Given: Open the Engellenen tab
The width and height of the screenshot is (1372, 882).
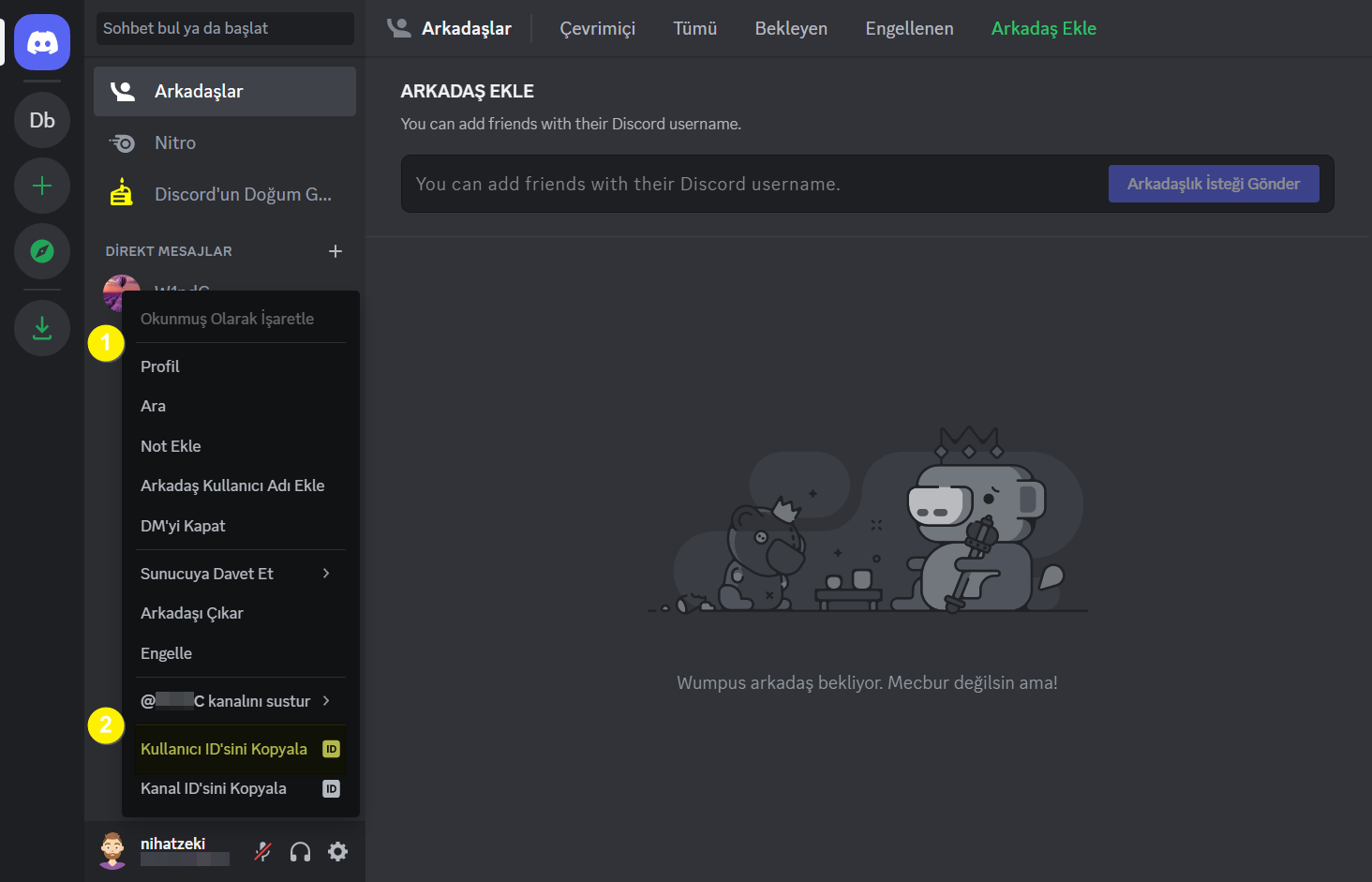Looking at the screenshot, I should 909,28.
